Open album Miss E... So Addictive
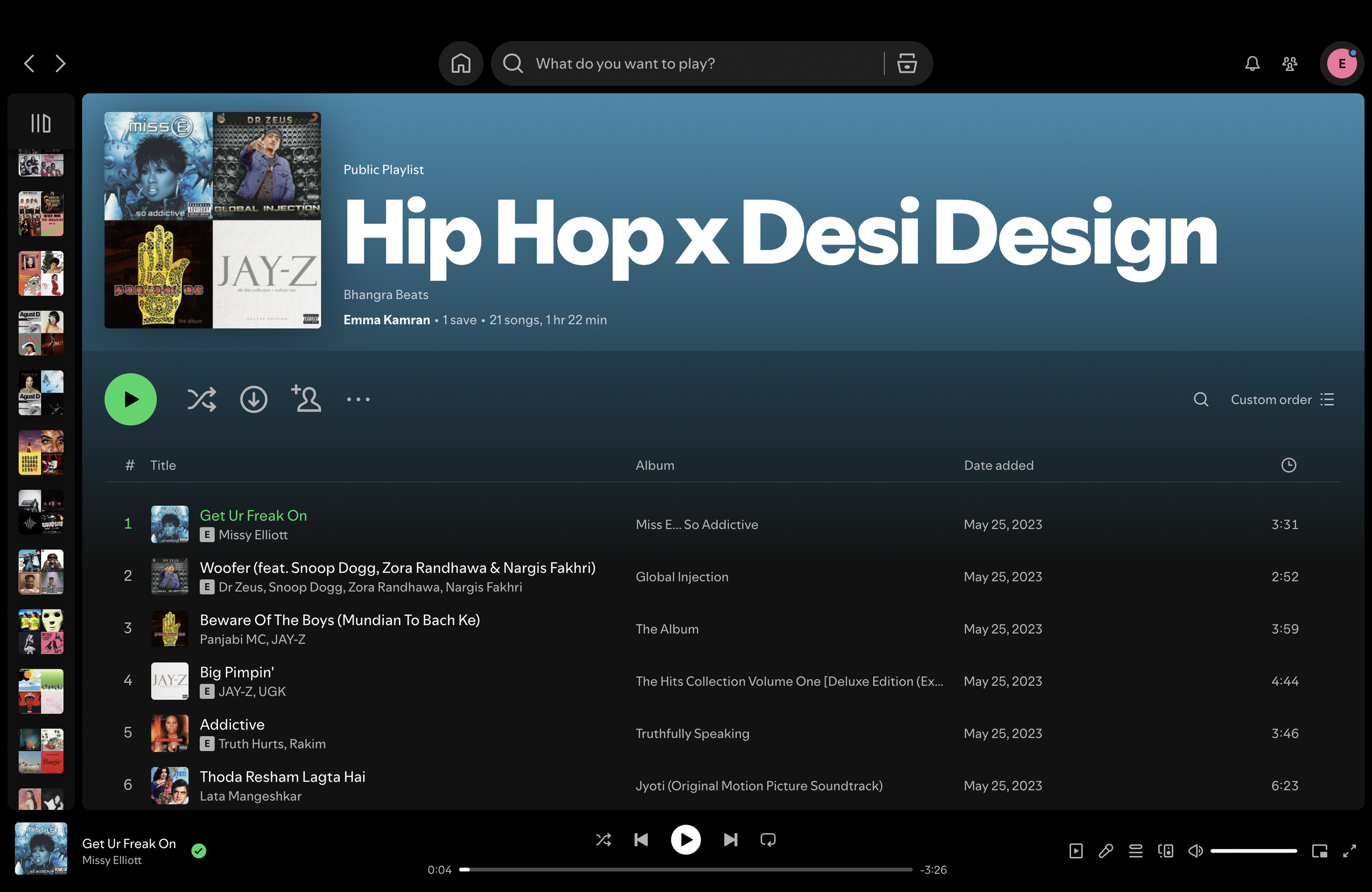 697,524
